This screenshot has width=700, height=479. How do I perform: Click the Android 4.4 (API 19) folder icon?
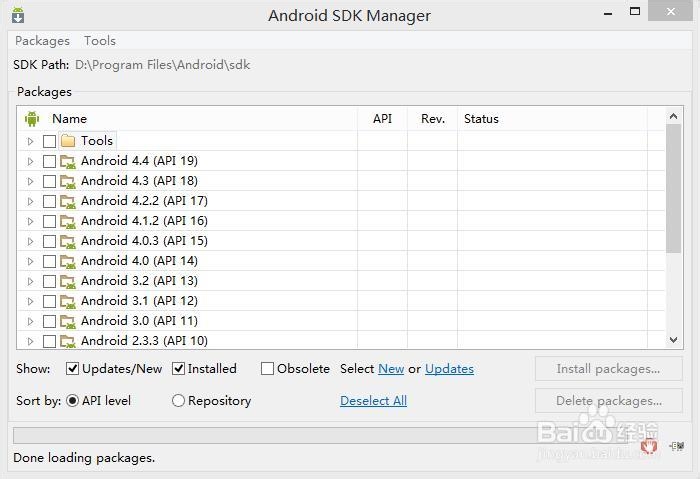click(x=68, y=161)
